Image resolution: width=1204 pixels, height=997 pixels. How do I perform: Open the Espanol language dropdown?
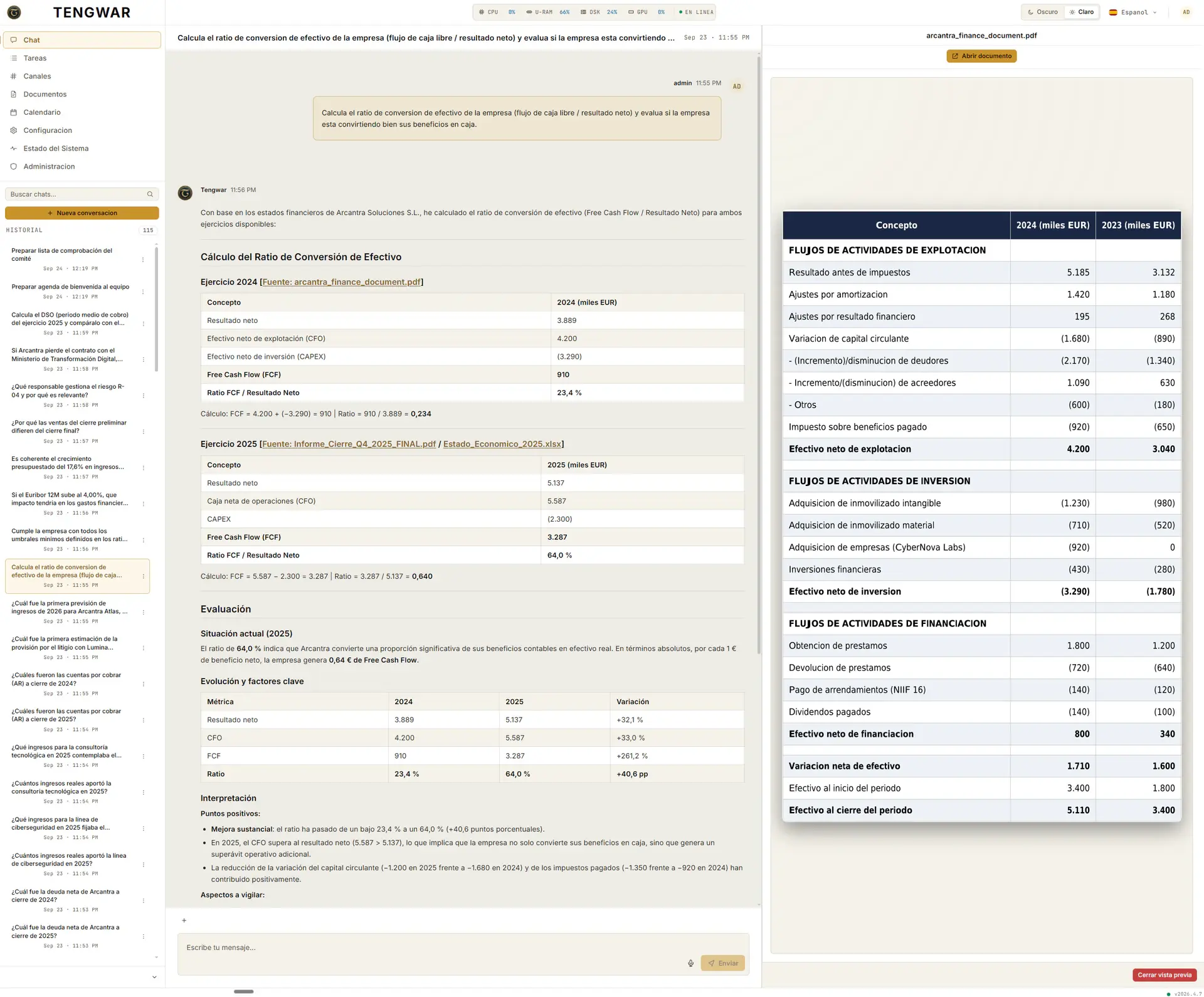click(x=1133, y=12)
